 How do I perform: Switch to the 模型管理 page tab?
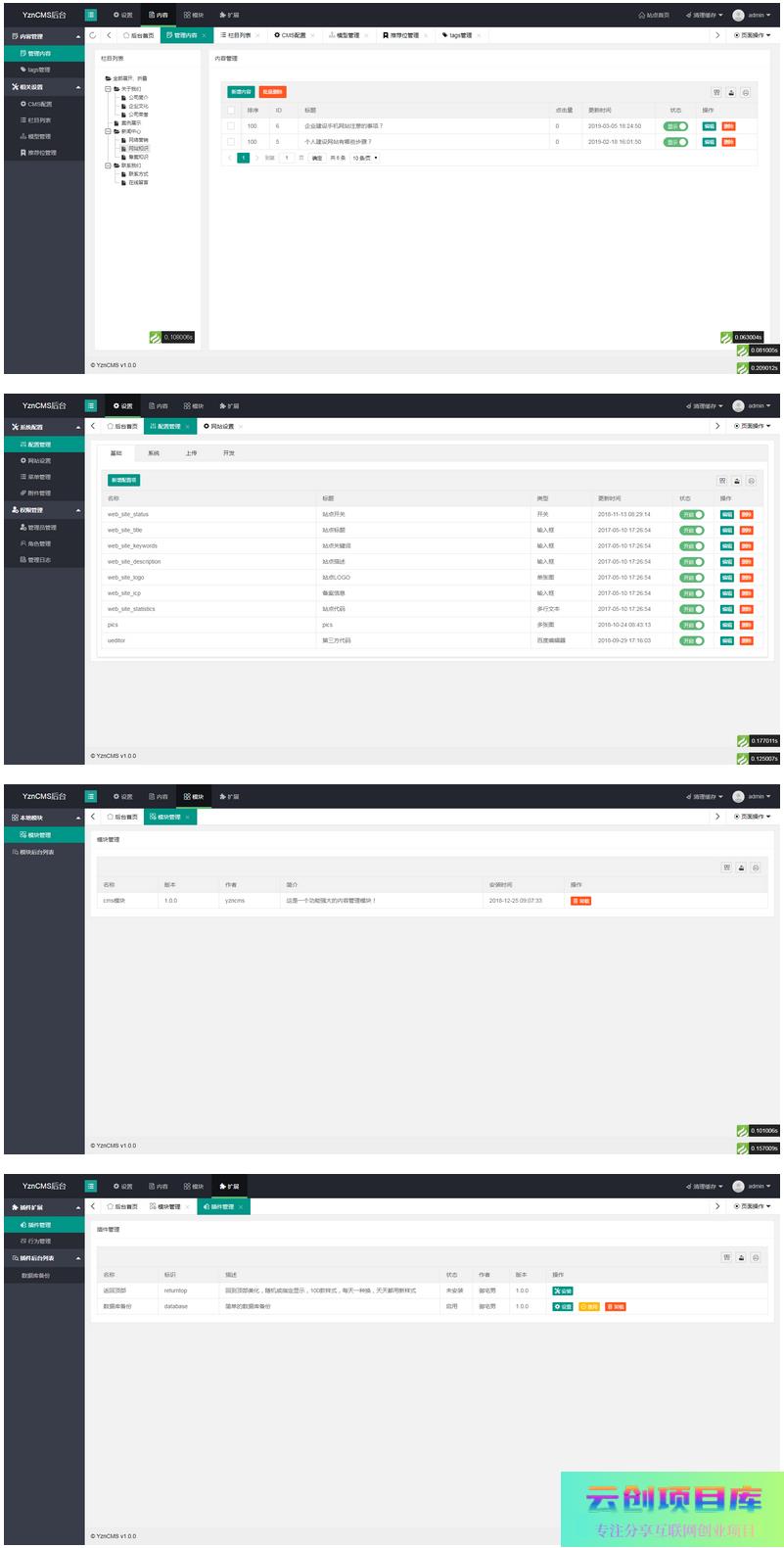click(347, 35)
